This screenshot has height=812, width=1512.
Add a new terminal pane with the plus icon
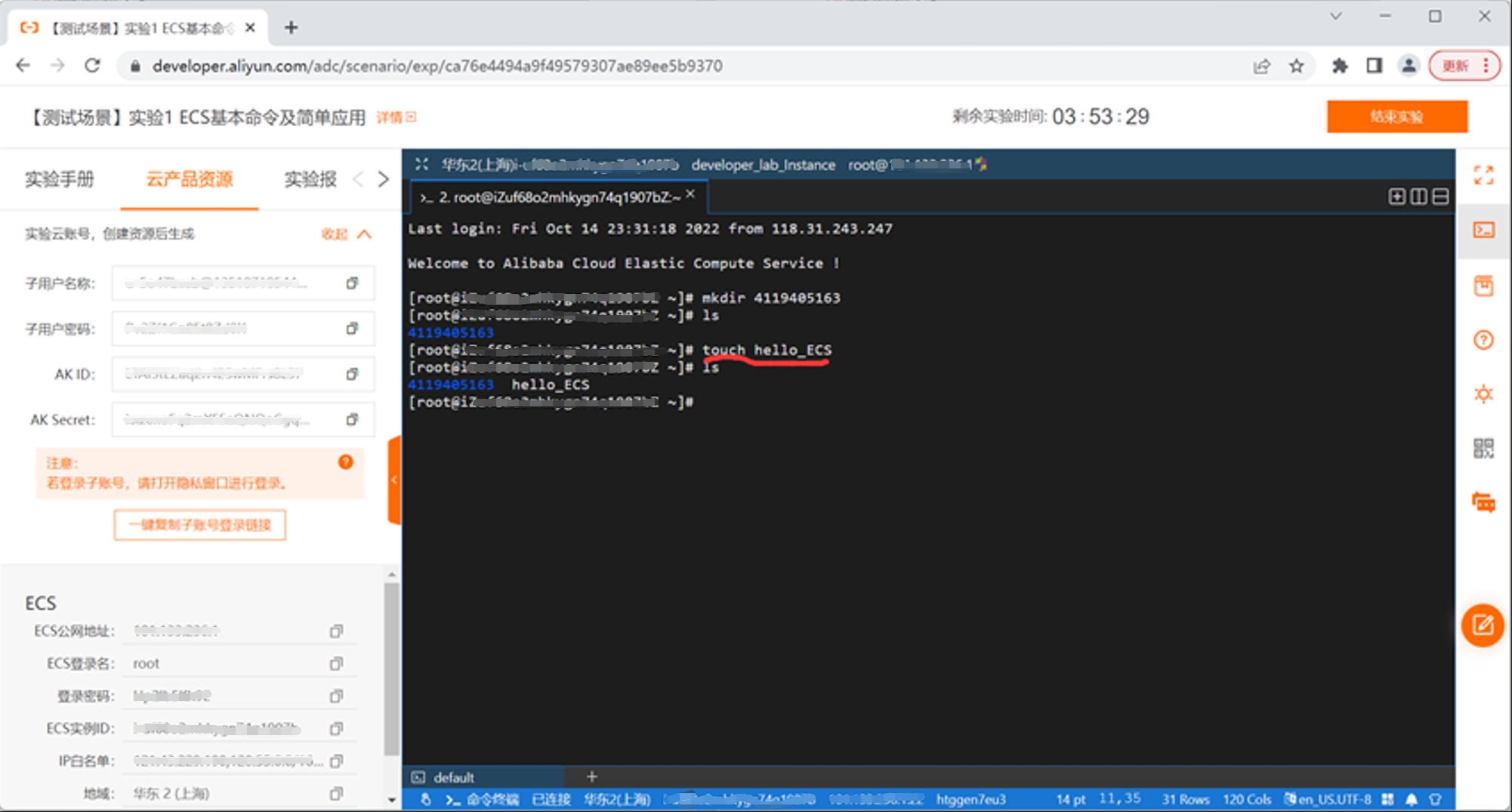1396,196
